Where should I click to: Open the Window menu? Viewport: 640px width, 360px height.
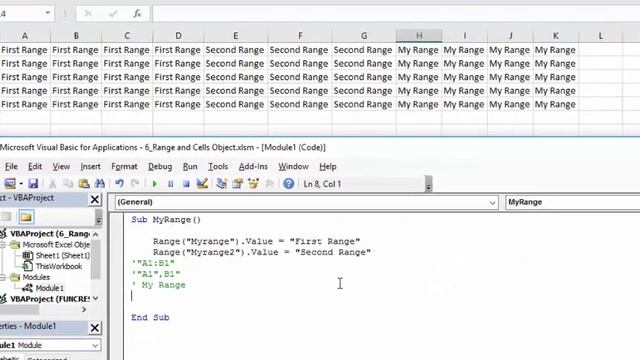[293, 167]
